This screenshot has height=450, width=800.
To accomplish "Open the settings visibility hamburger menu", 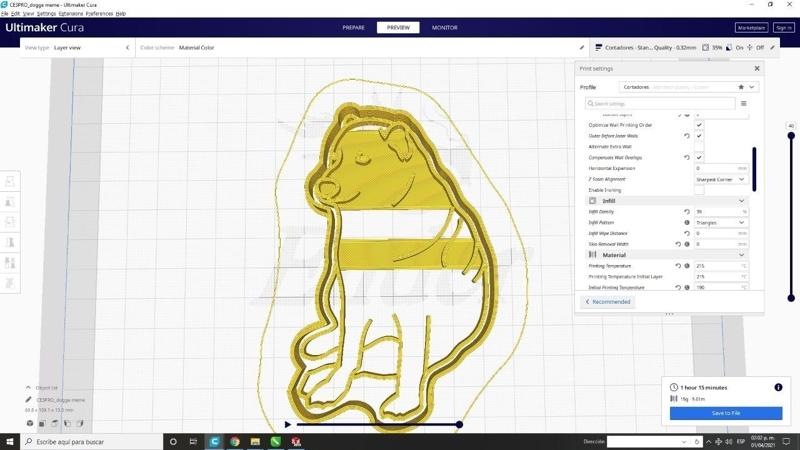I will [x=743, y=104].
